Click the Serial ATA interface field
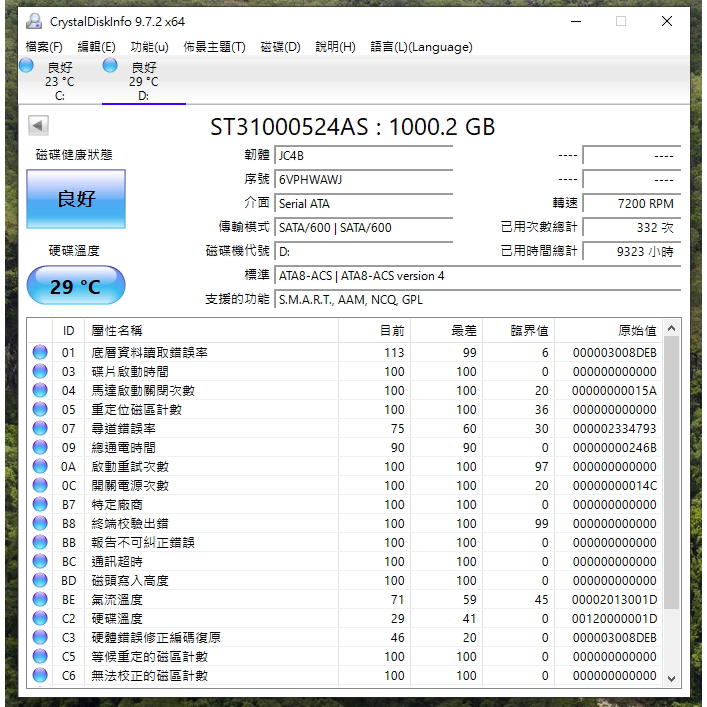The height and width of the screenshot is (707, 707). [x=363, y=203]
